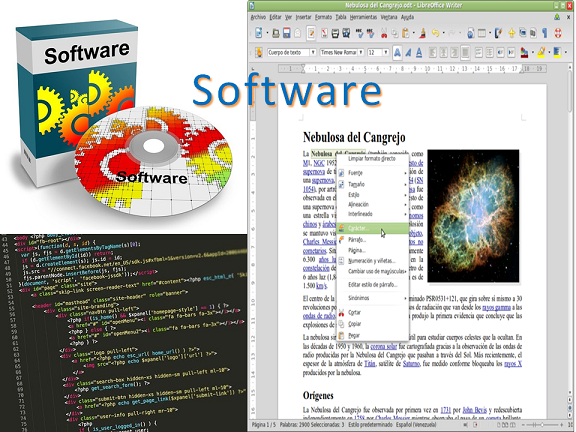Click the Undo arrow icon
The height and width of the screenshot is (432, 576).
(435, 33)
